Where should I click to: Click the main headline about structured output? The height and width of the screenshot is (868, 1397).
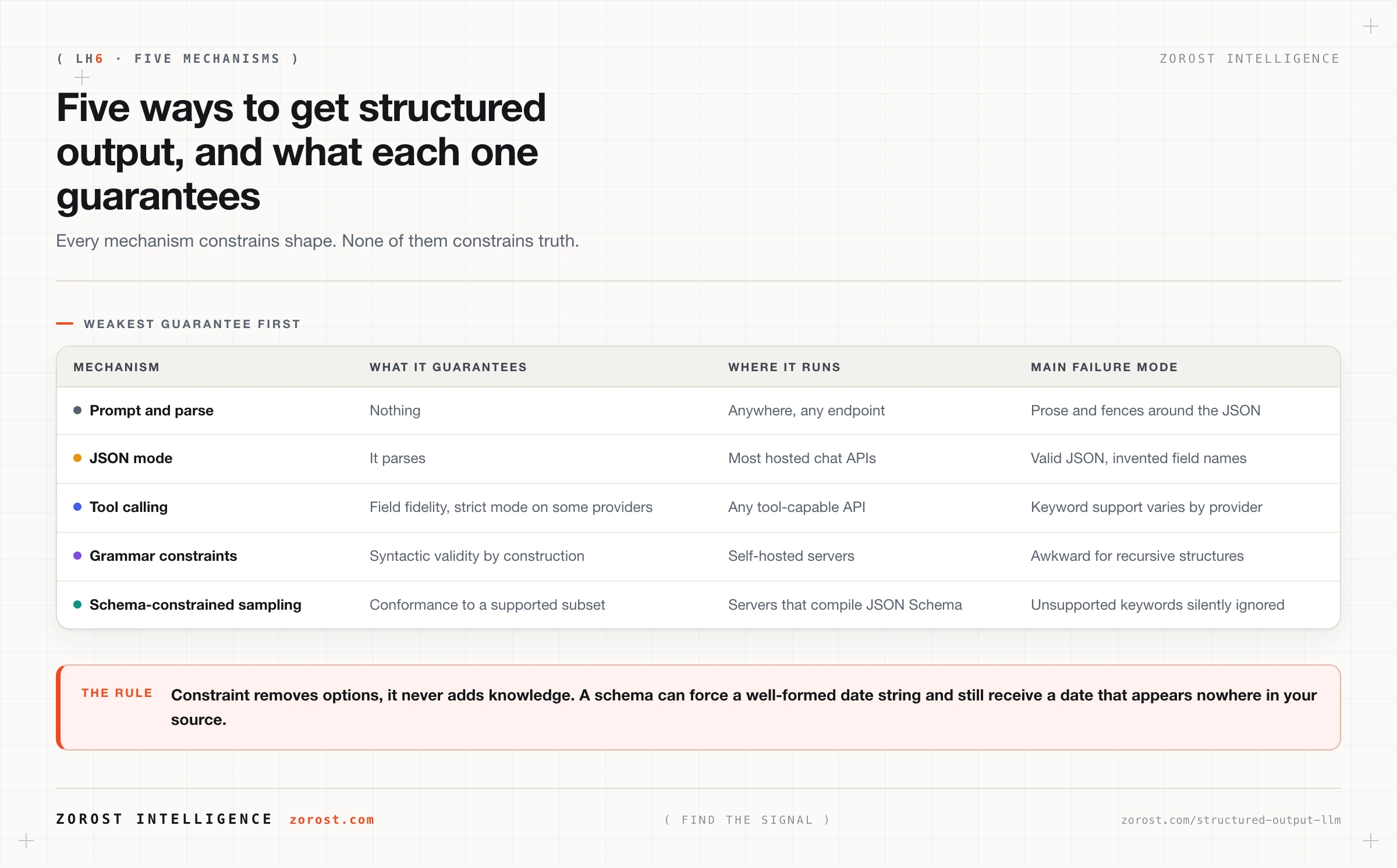(x=301, y=152)
